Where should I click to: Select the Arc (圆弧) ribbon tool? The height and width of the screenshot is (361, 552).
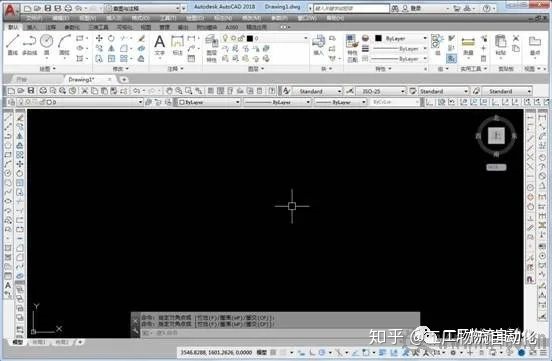(64, 44)
